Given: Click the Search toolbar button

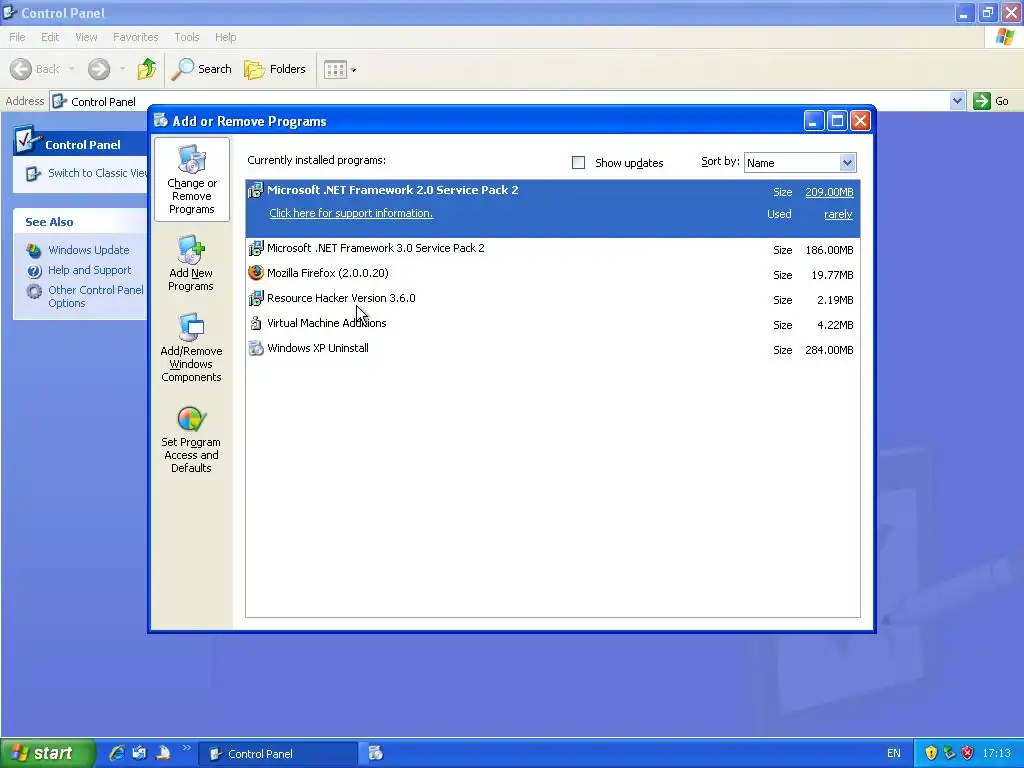Looking at the screenshot, I should coord(201,69).
